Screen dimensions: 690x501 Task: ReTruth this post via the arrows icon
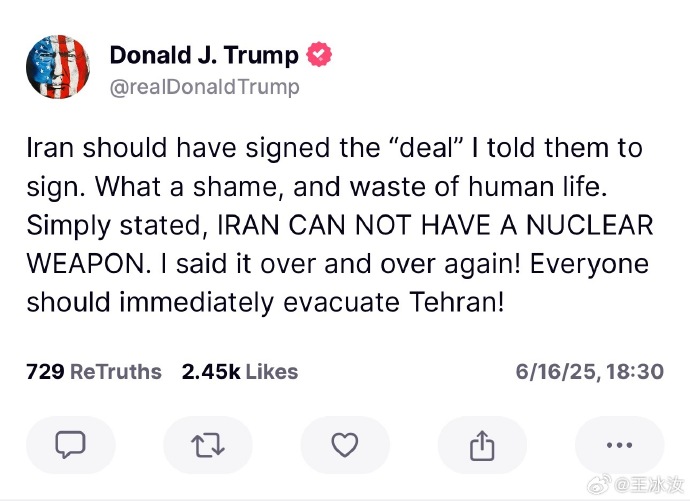tap(207, 444)
